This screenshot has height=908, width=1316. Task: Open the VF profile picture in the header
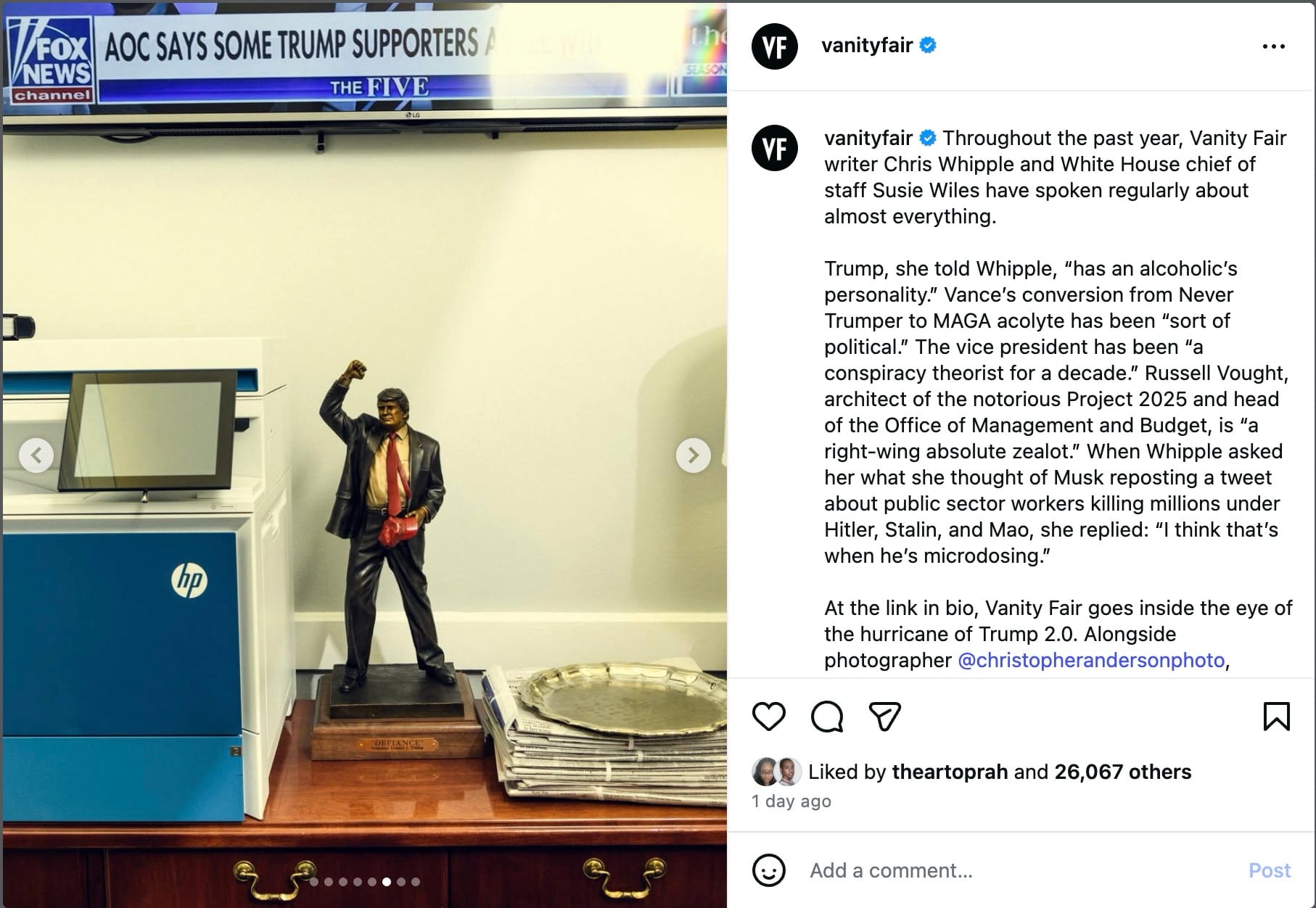(775, 46)
